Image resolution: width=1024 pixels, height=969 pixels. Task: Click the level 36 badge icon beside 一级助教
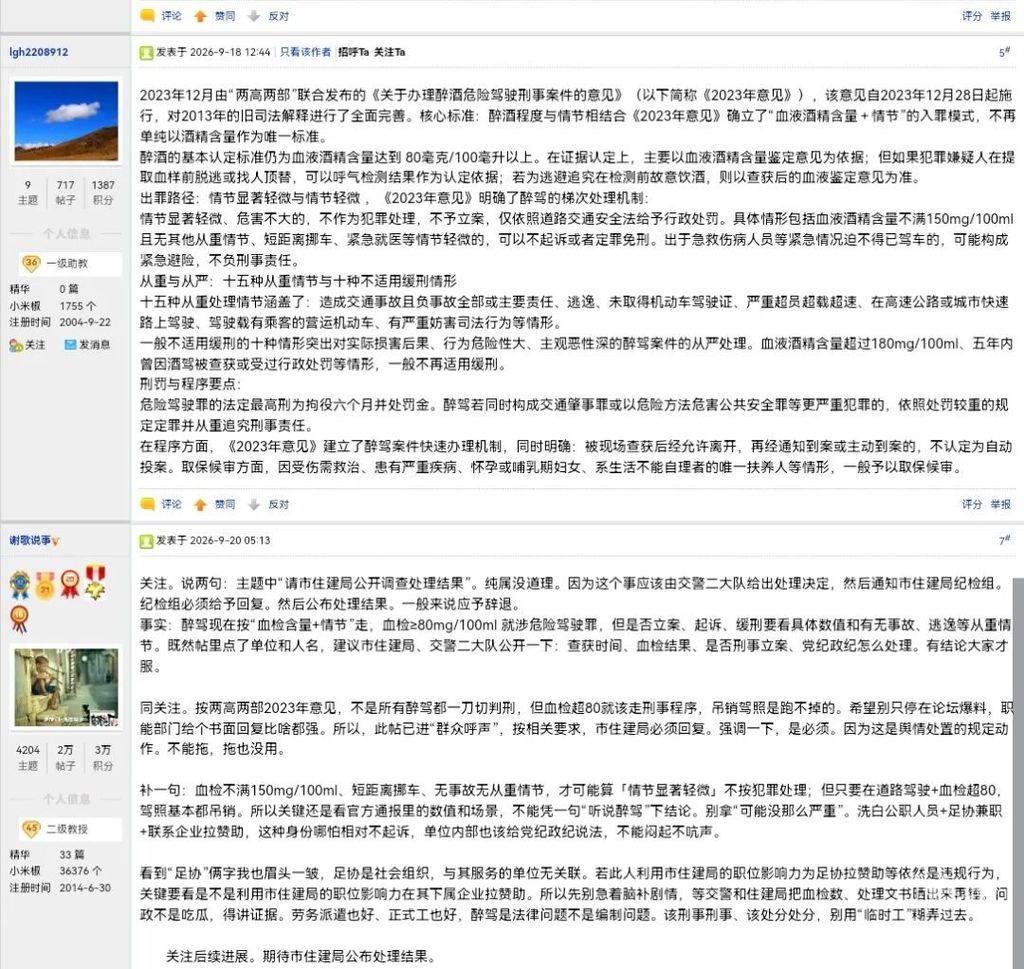point(31,263)
